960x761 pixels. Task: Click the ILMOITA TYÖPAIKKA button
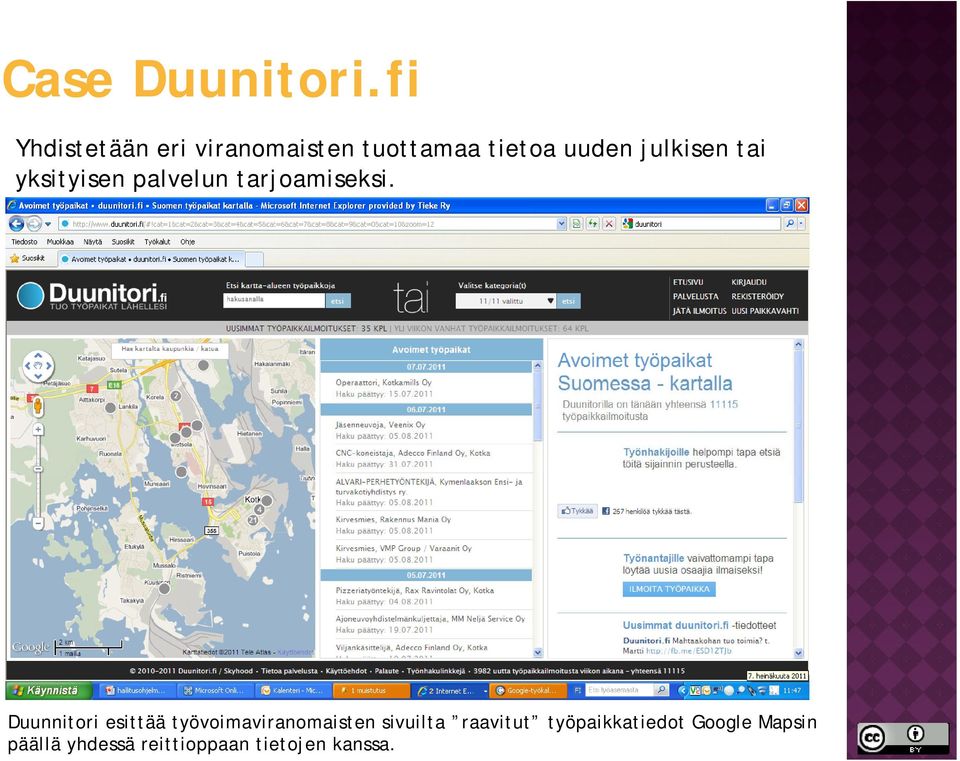tap(669, 589)
